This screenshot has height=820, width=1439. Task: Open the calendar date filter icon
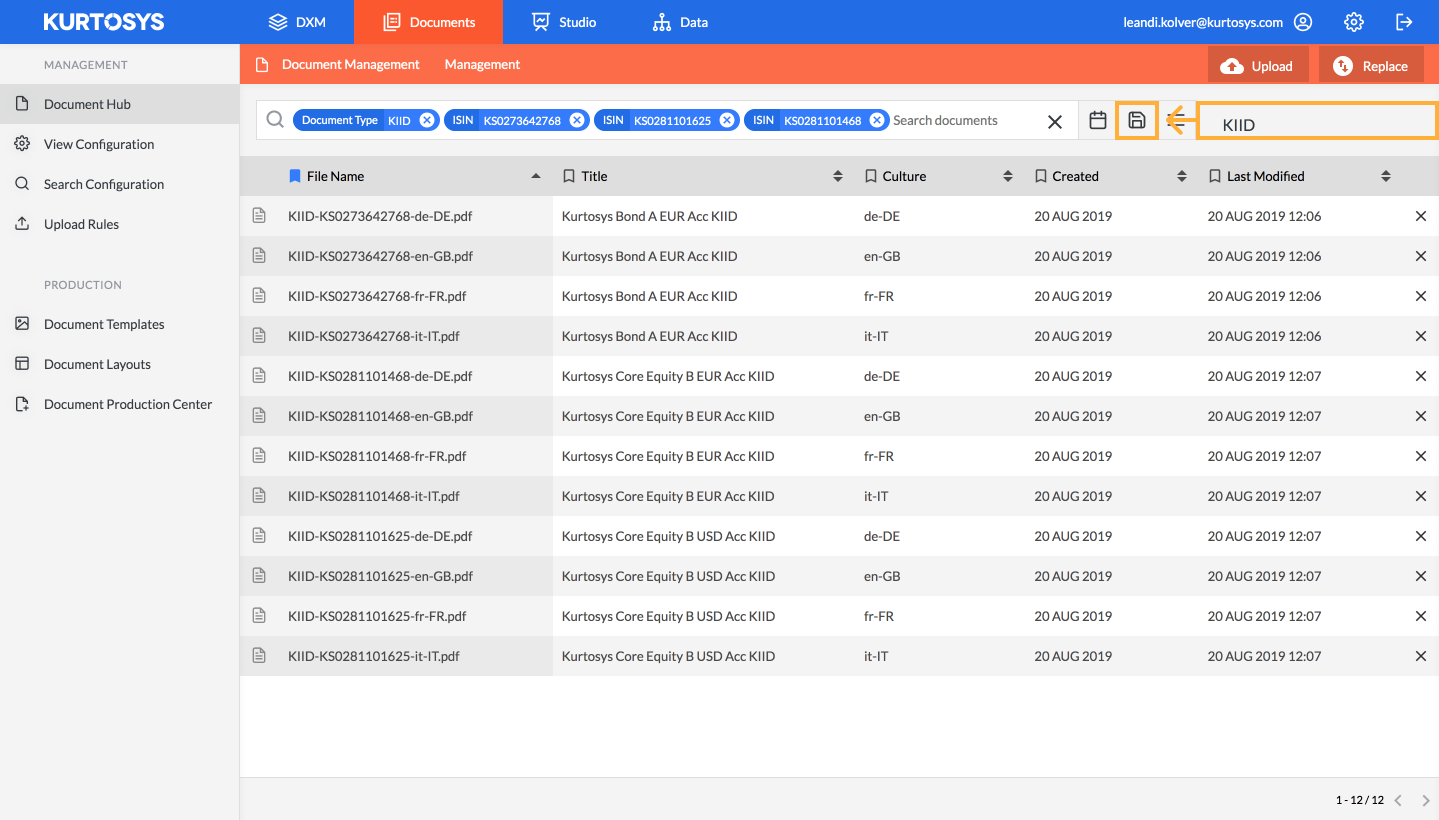[x=1098, y=120]
